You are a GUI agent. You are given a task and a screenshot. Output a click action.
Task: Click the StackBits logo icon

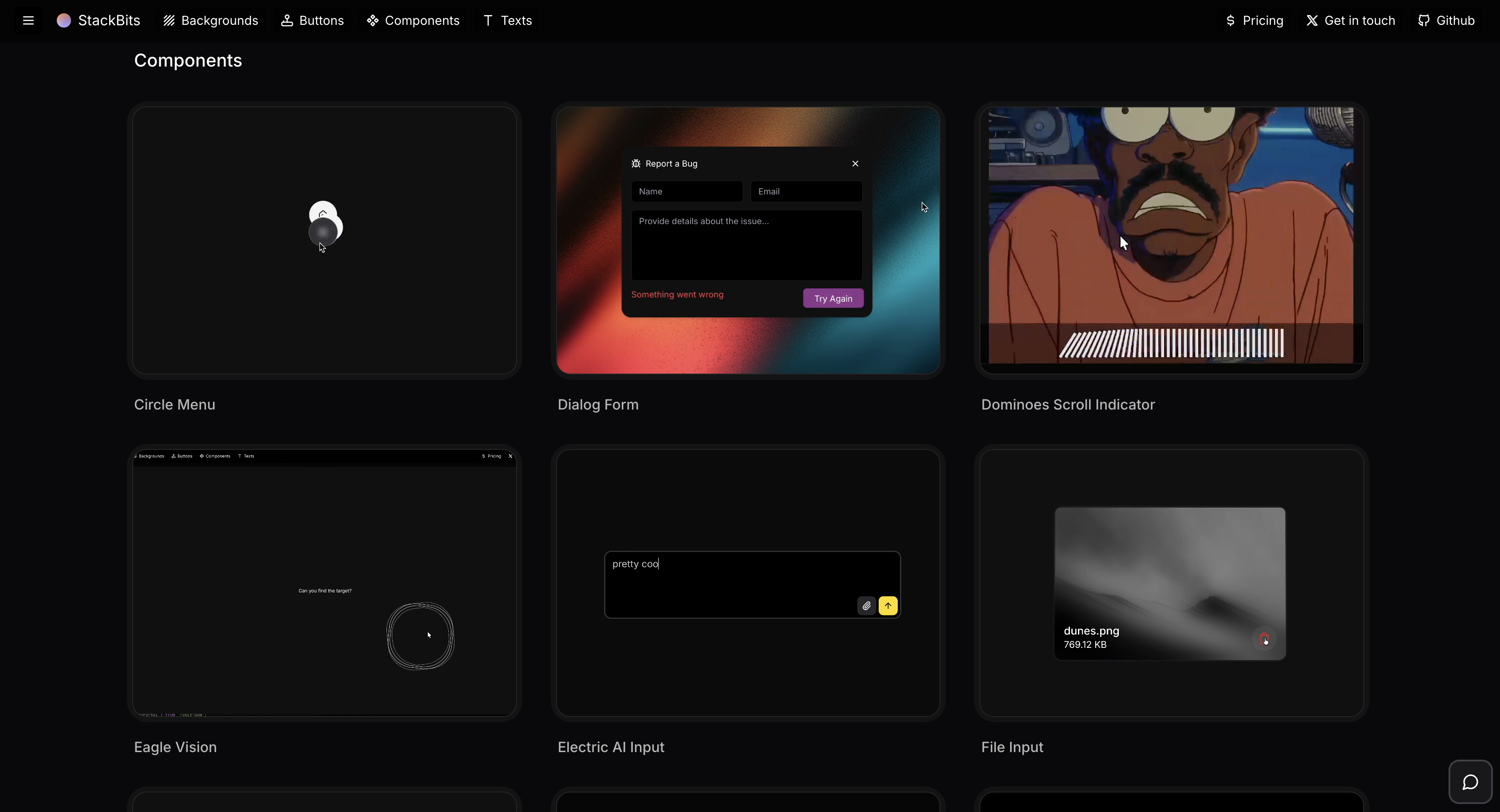coord(64,20)
